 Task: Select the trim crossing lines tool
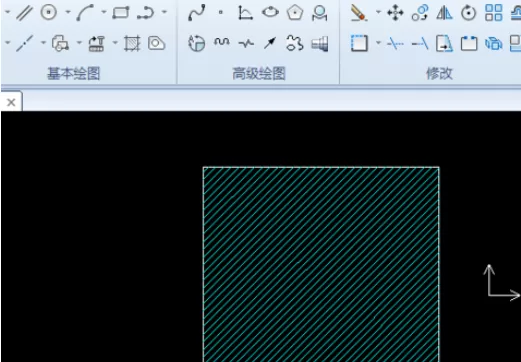(x=395, y=43)
